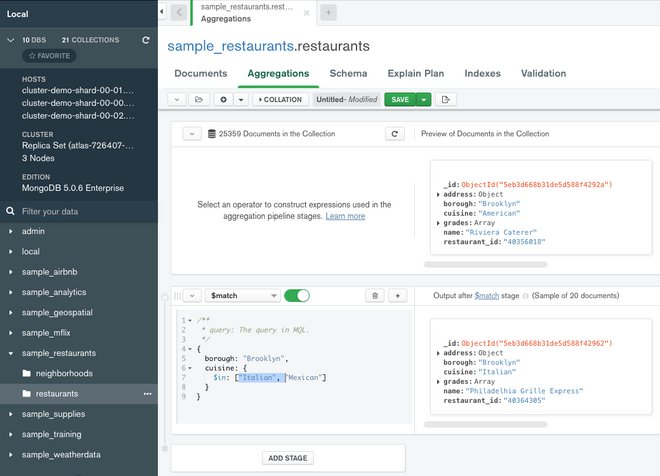Open the Learn more link
The height and width of the screenshot is (476, 660).
345,216
